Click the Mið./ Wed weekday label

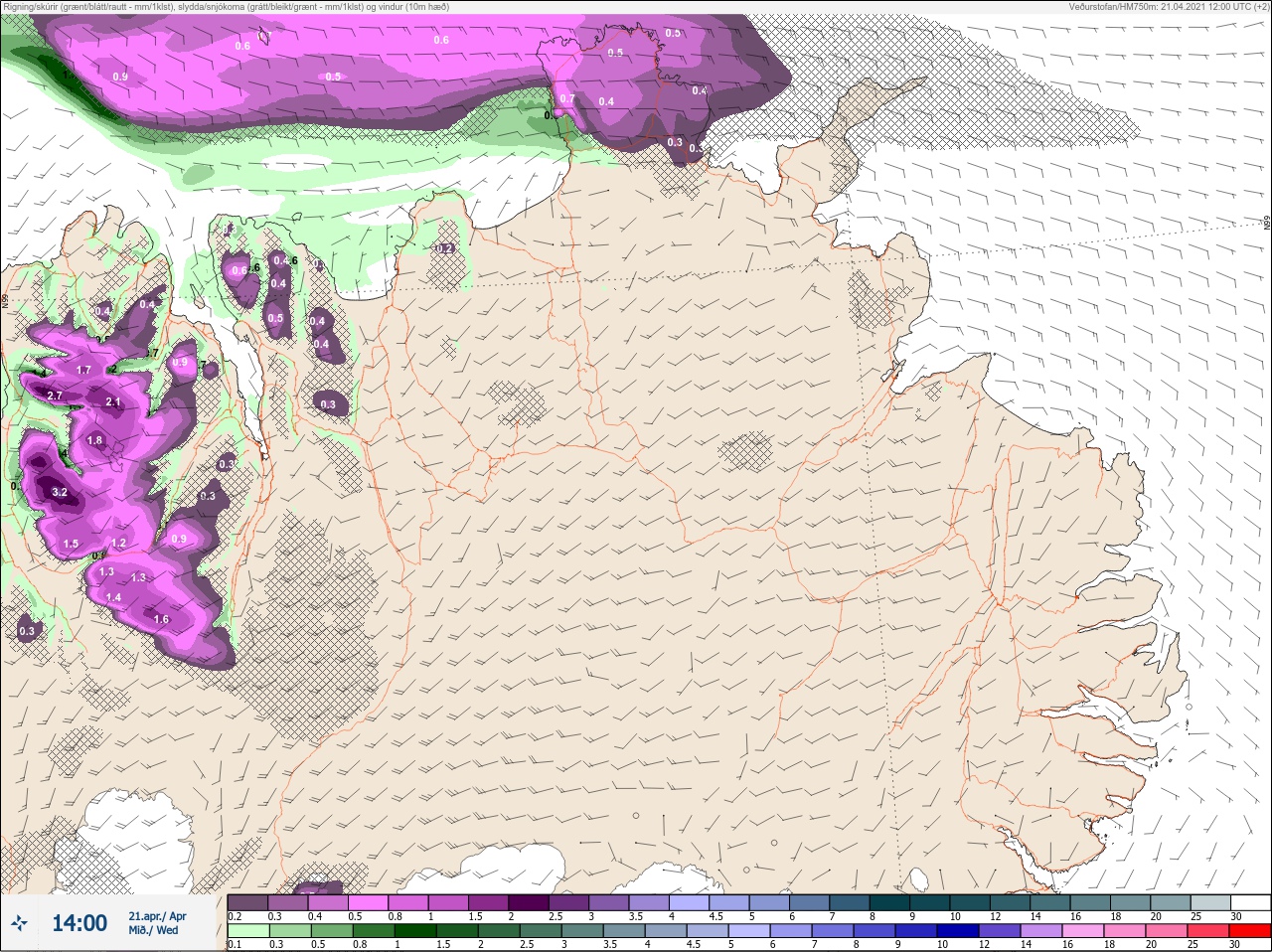[154, 930]
